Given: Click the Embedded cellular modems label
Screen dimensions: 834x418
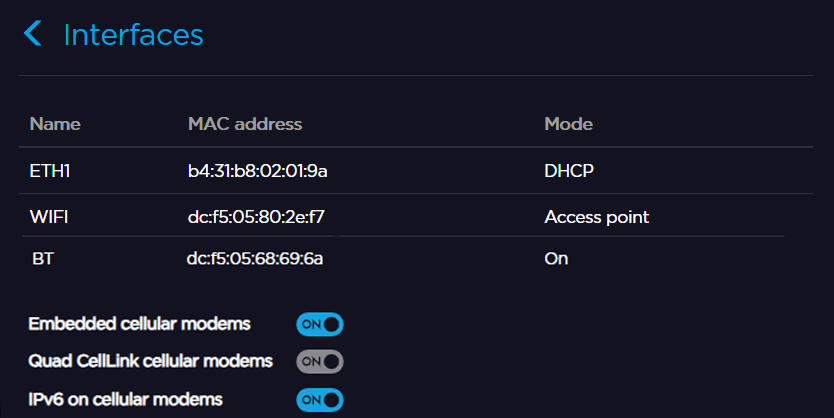Looking at the screenshot, I should (x=139, y=324).
